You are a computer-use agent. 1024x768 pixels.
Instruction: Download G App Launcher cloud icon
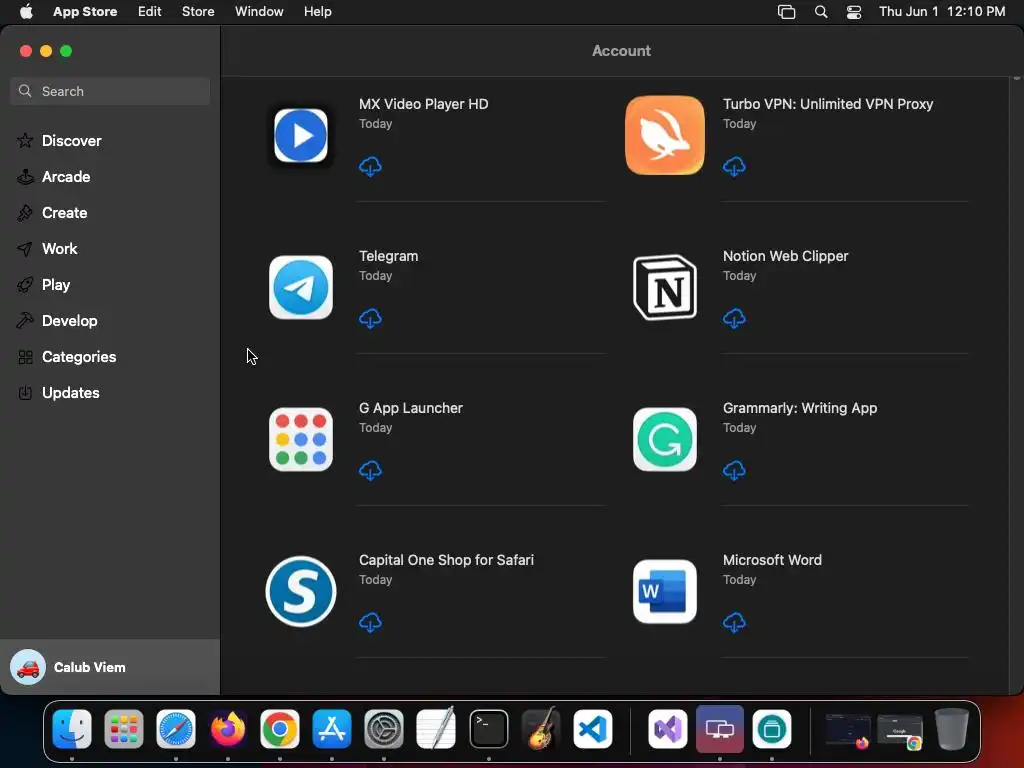(x=370, y=470)
